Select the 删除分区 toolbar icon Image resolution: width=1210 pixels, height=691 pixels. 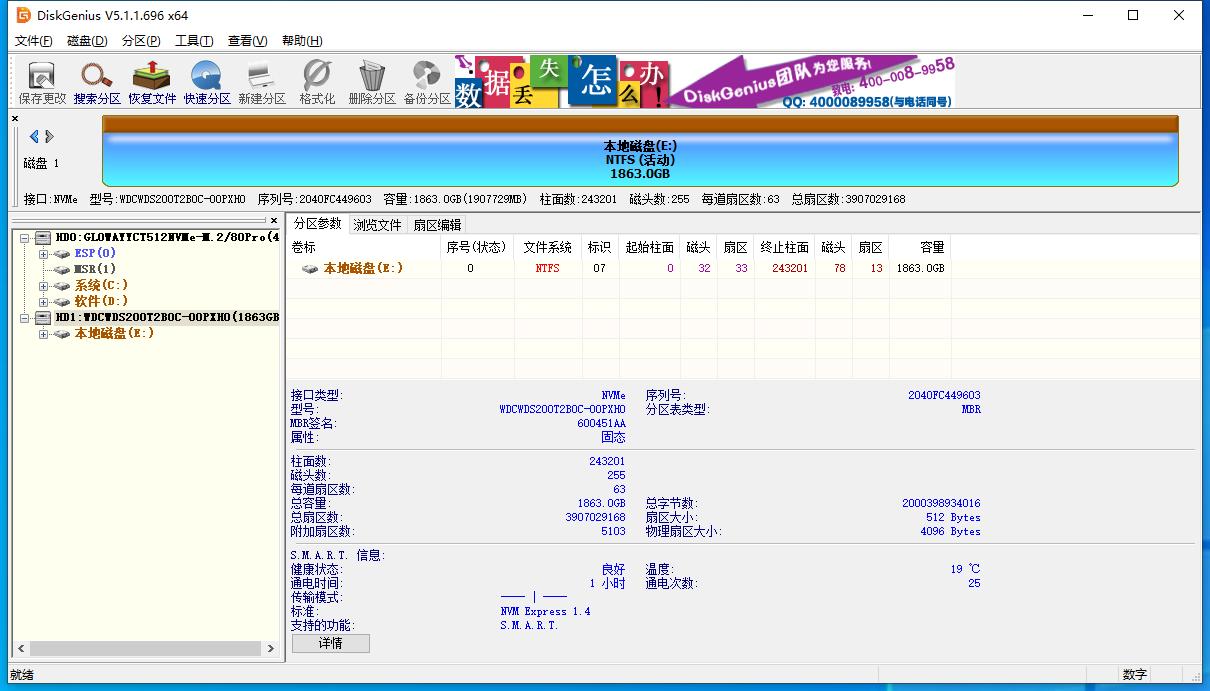pyautogui.click(x=370, y=80)
